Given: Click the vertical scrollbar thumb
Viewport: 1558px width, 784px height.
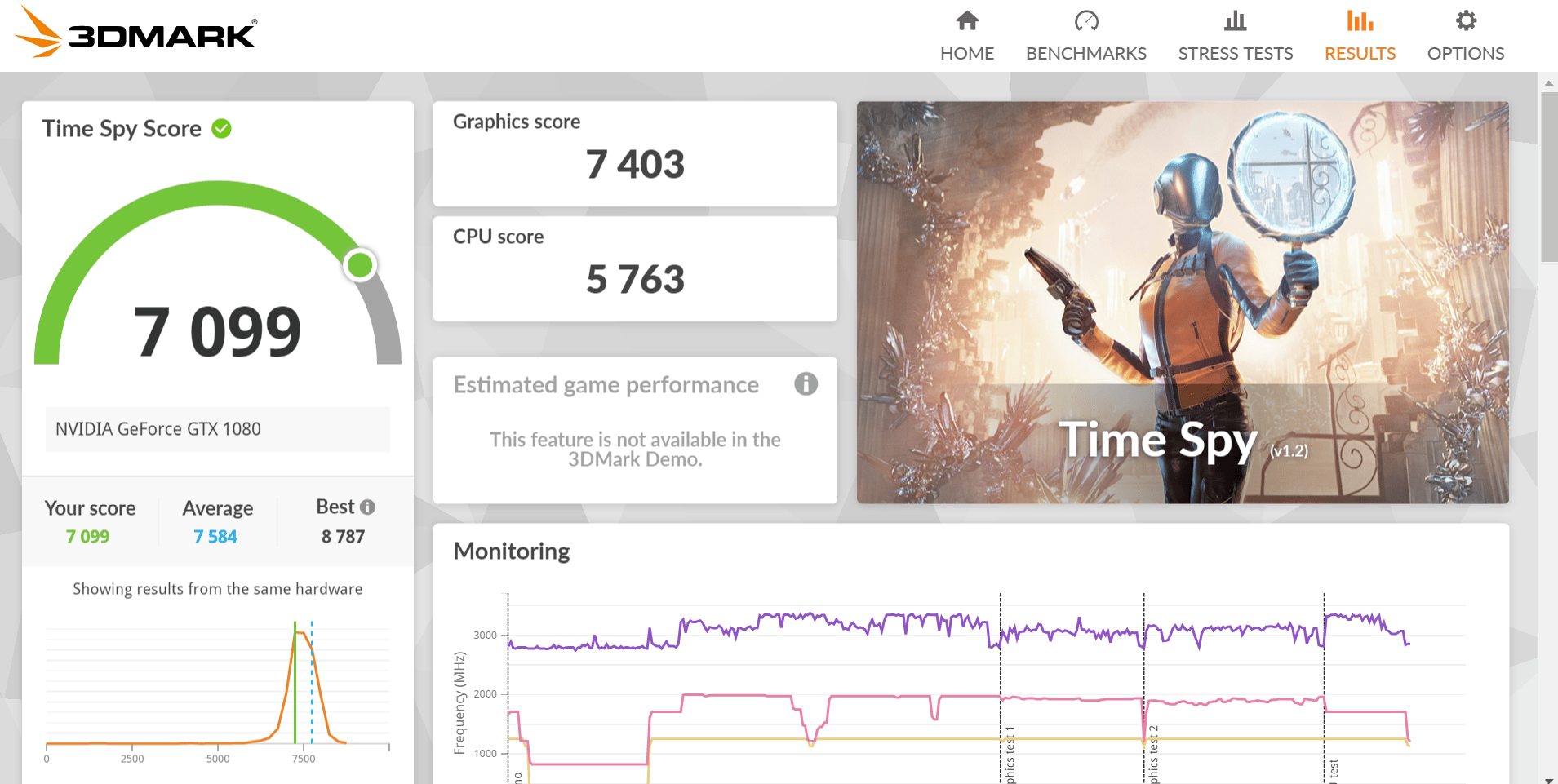Looking at the screenshot, I should tap(1548, 175).
